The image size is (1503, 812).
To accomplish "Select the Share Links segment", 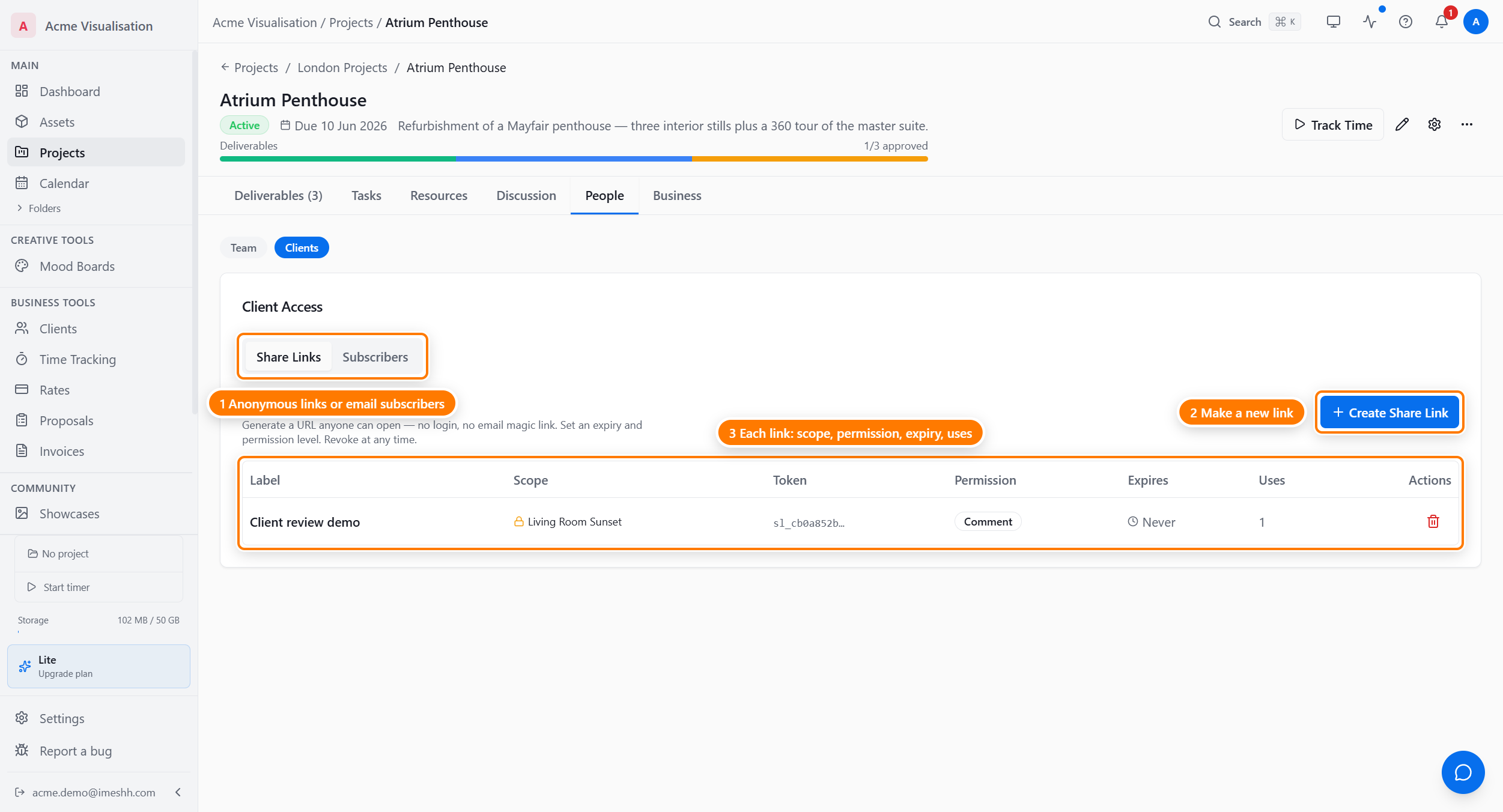I will coord(288,357).
